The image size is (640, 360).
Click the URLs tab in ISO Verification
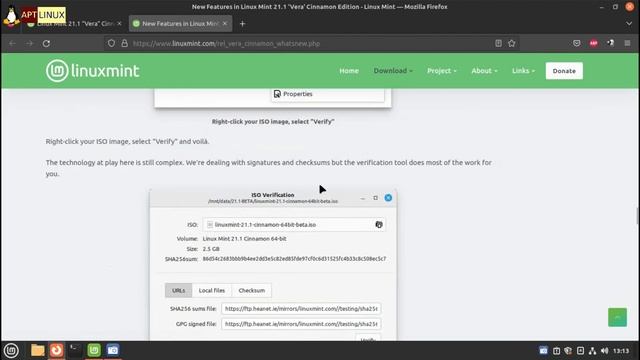(x=178, y=290)
